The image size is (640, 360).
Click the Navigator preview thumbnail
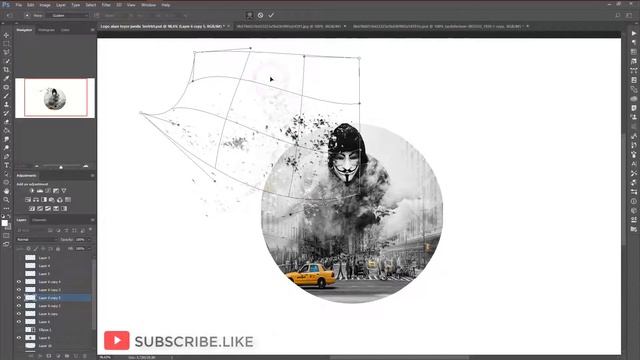click(55, 98)
